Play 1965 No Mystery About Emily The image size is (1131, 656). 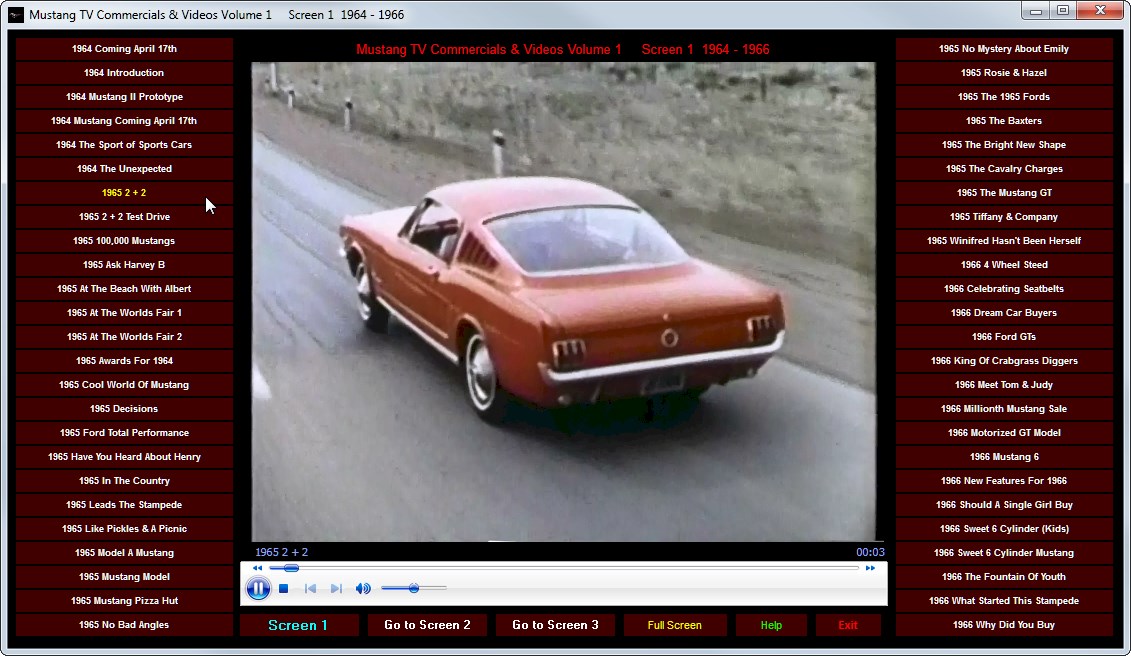(x=1004, y=48)
